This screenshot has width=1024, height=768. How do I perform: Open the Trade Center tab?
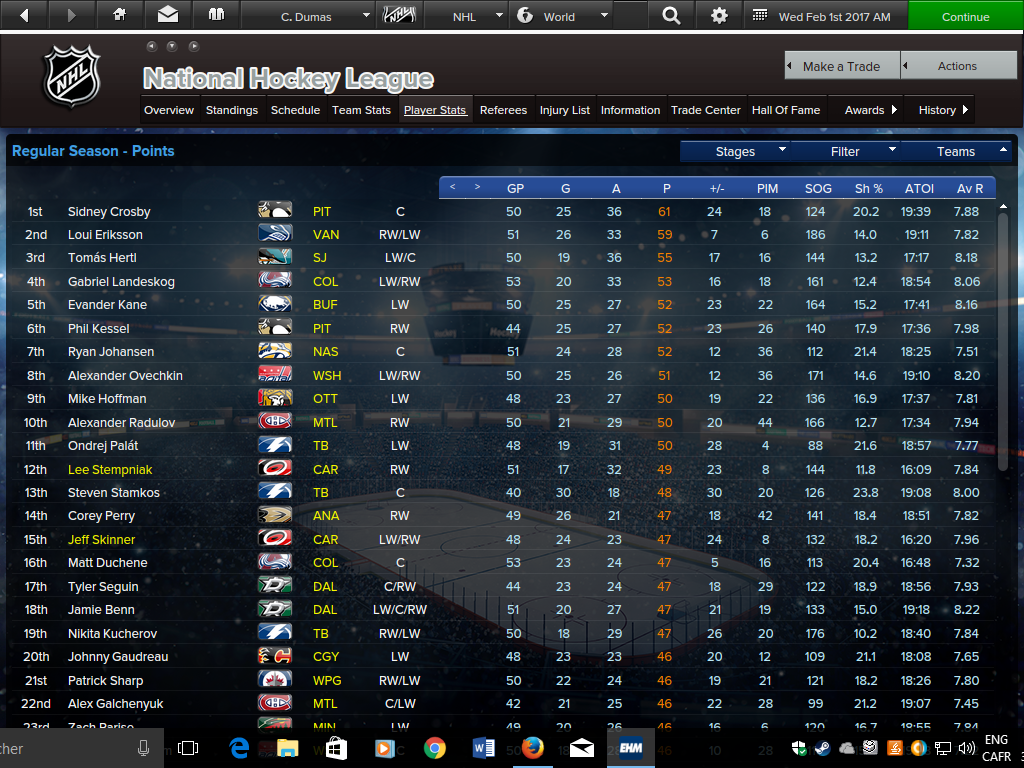tap(706, 110)
